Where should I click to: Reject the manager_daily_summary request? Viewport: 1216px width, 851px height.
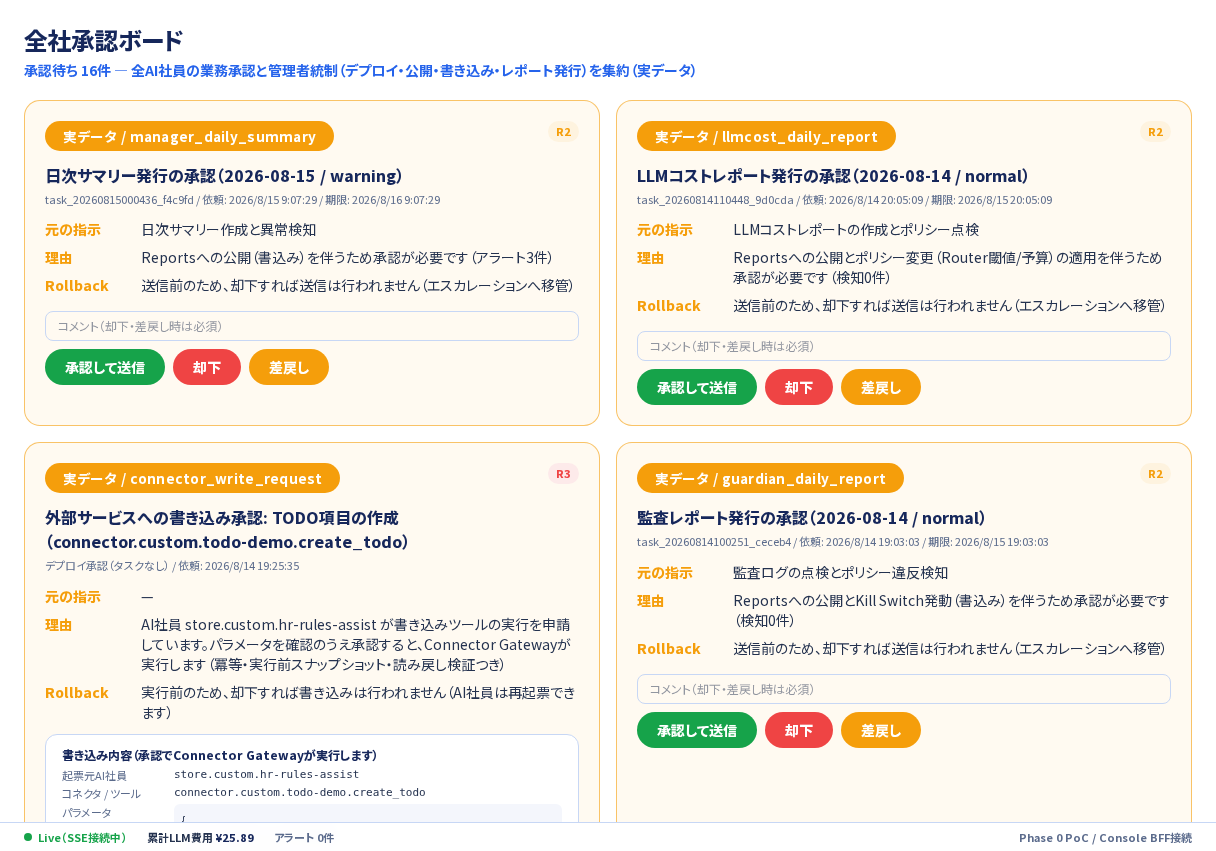[x=207, y=367]
